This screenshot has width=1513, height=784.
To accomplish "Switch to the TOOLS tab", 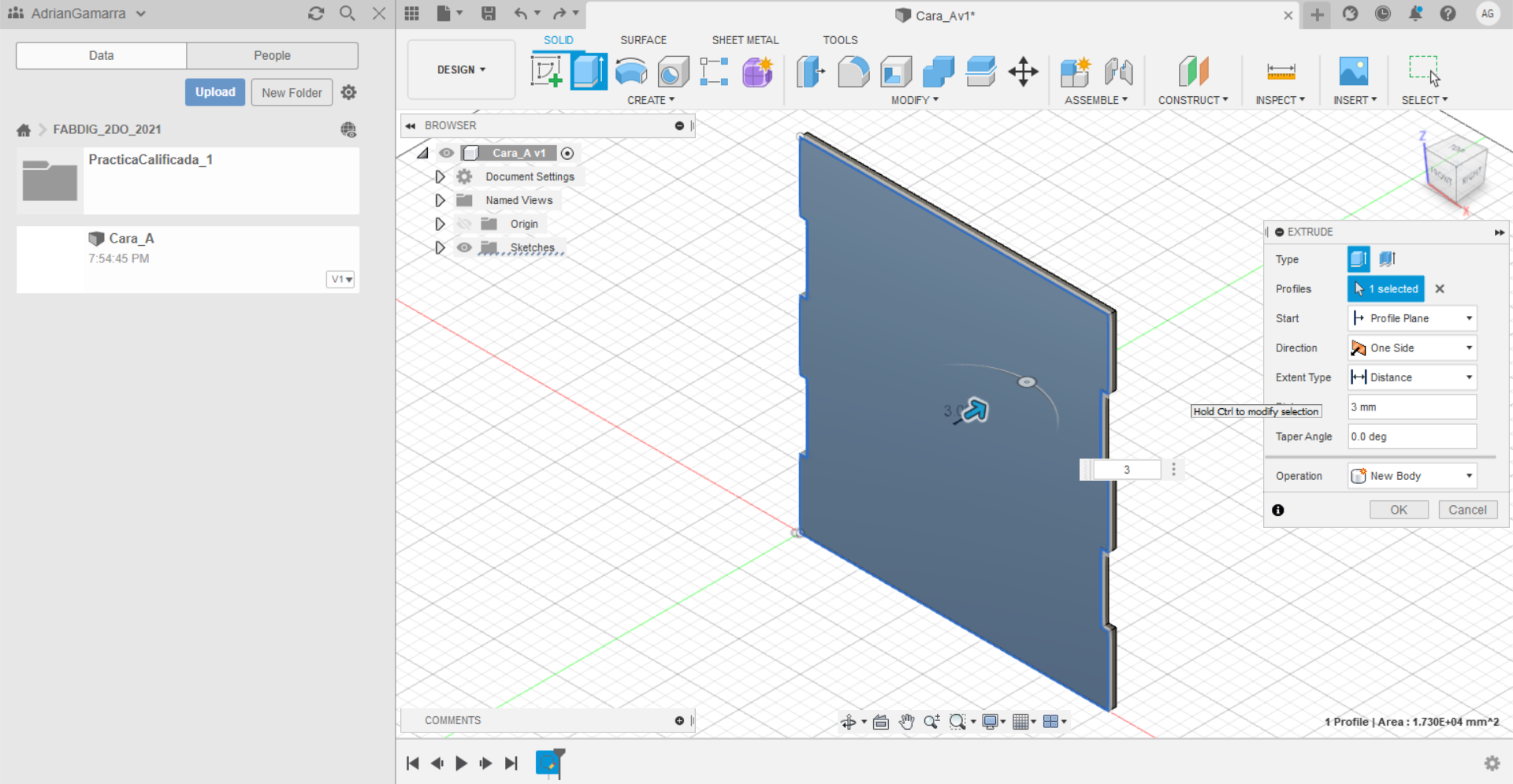I will pyautogui.click(x=840, y=40).
